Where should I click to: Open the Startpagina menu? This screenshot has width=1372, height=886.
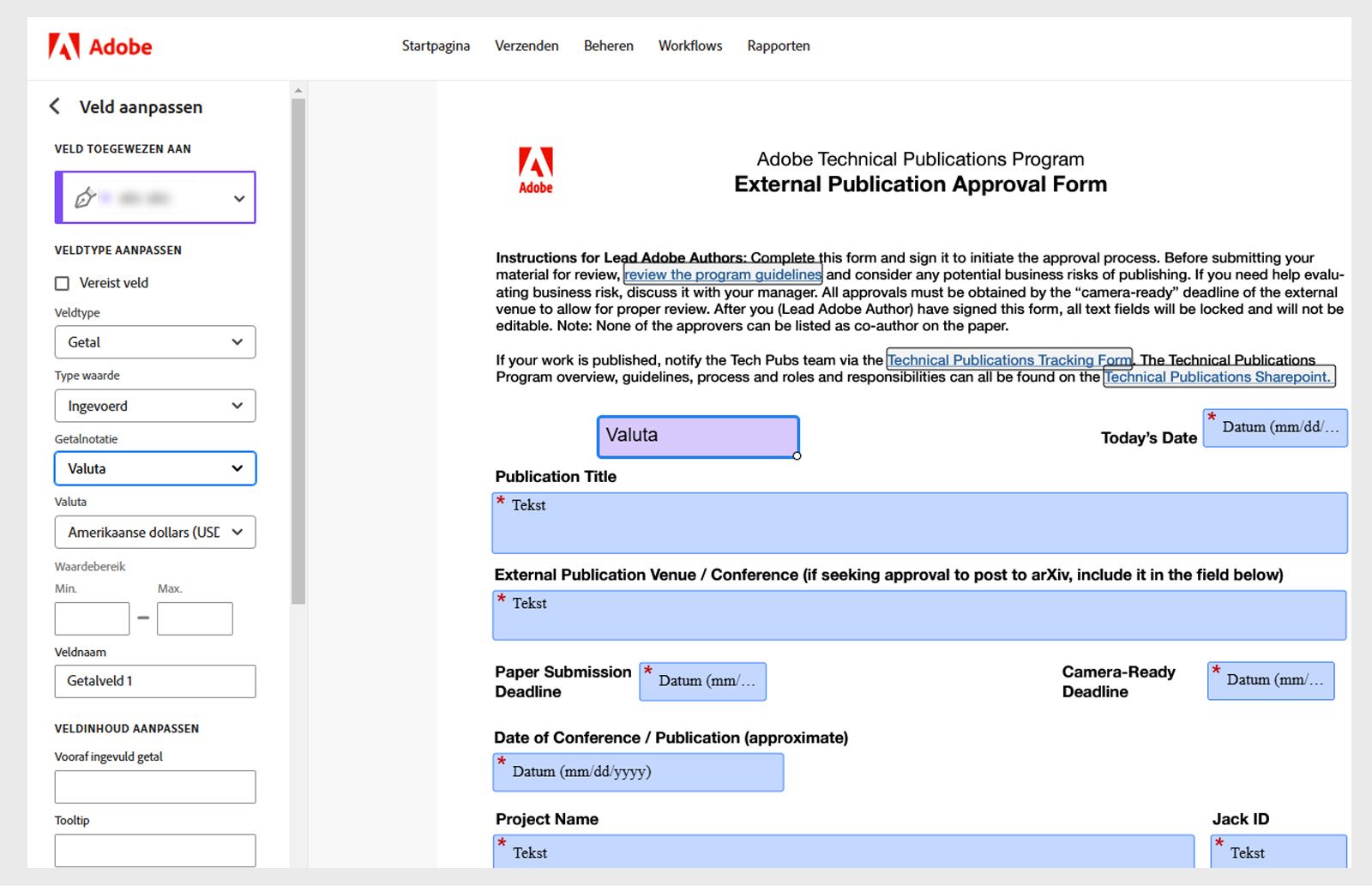point(436,45)
